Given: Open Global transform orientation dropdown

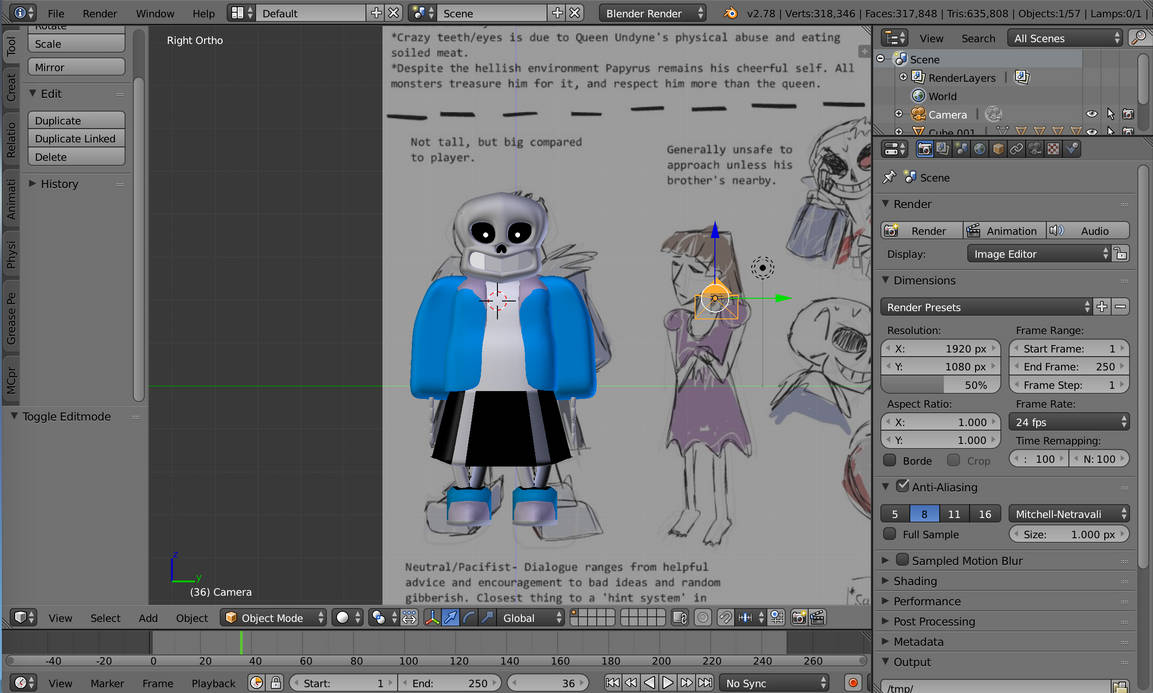Looking at the screenshot, I should point(530,618).
